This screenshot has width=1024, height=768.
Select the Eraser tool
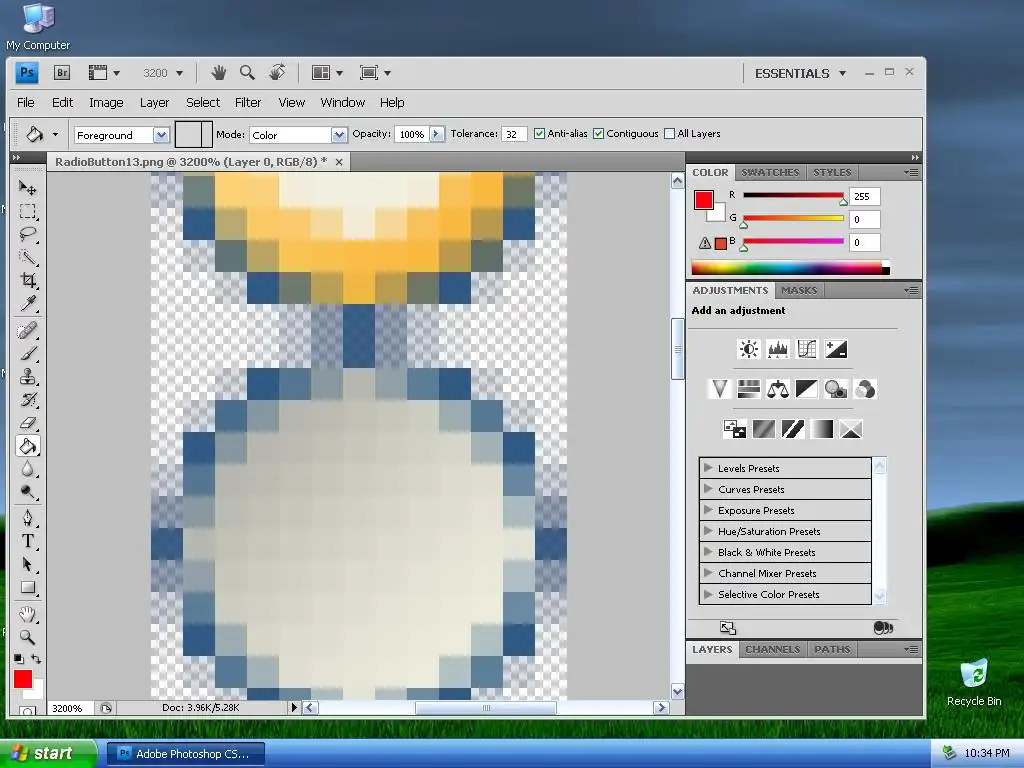[x=27, y=423]
